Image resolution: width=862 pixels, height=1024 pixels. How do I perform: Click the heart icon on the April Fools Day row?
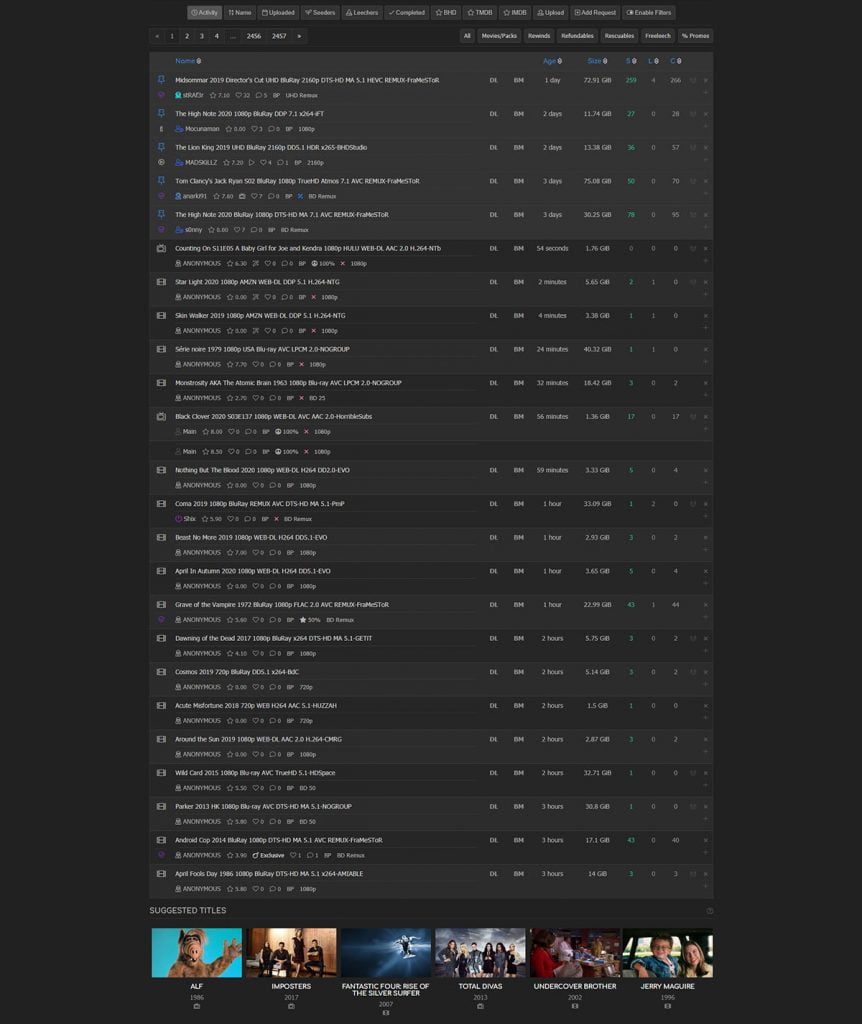693,874
